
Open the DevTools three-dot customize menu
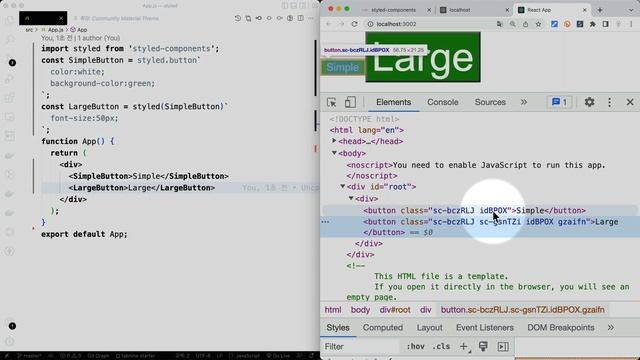(609, 102)
